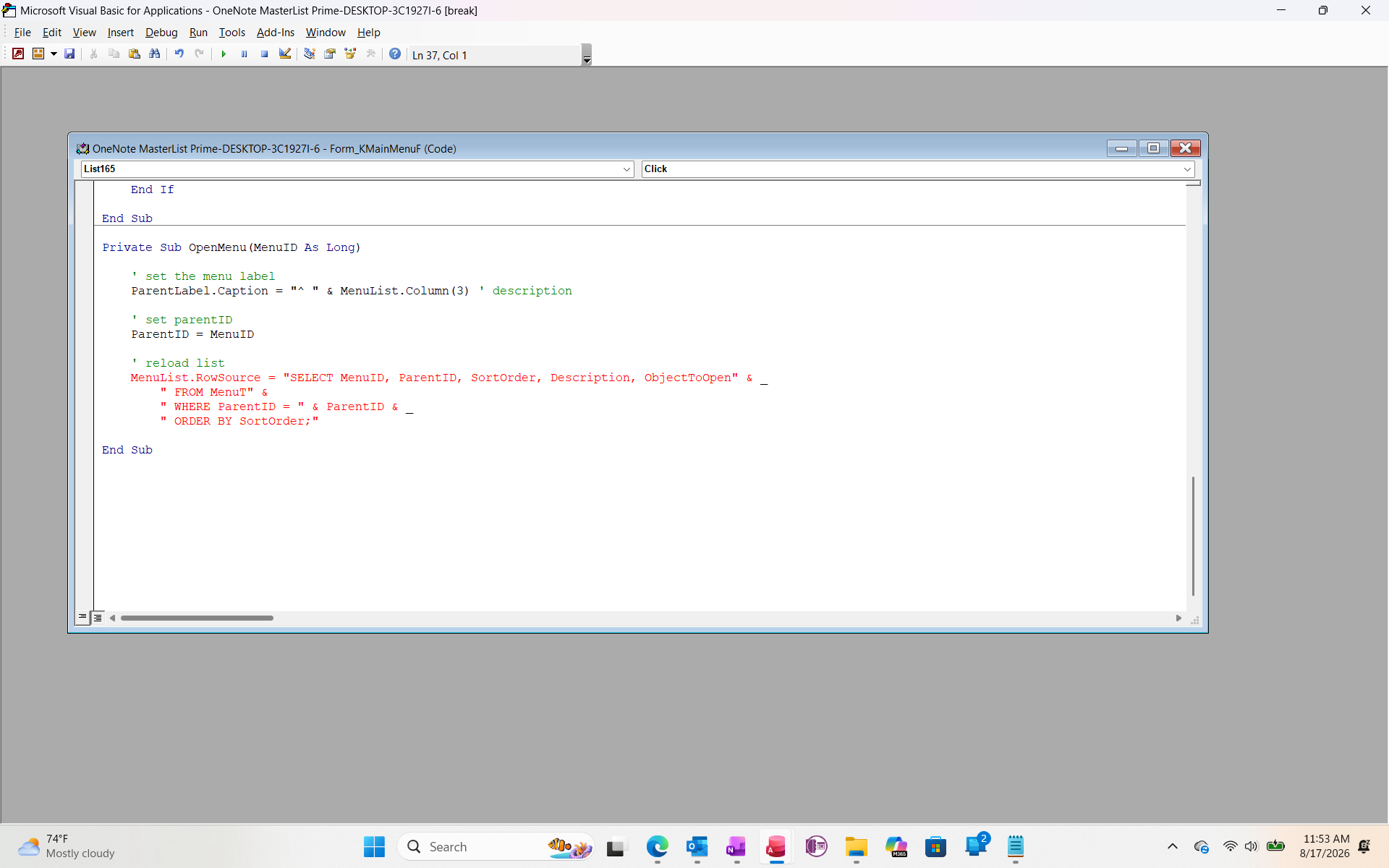Image resolution: width=1389 pixels, height=868 pixels.
Task: Switch to Procedure View toggle
Action: [x=82, y=617]
